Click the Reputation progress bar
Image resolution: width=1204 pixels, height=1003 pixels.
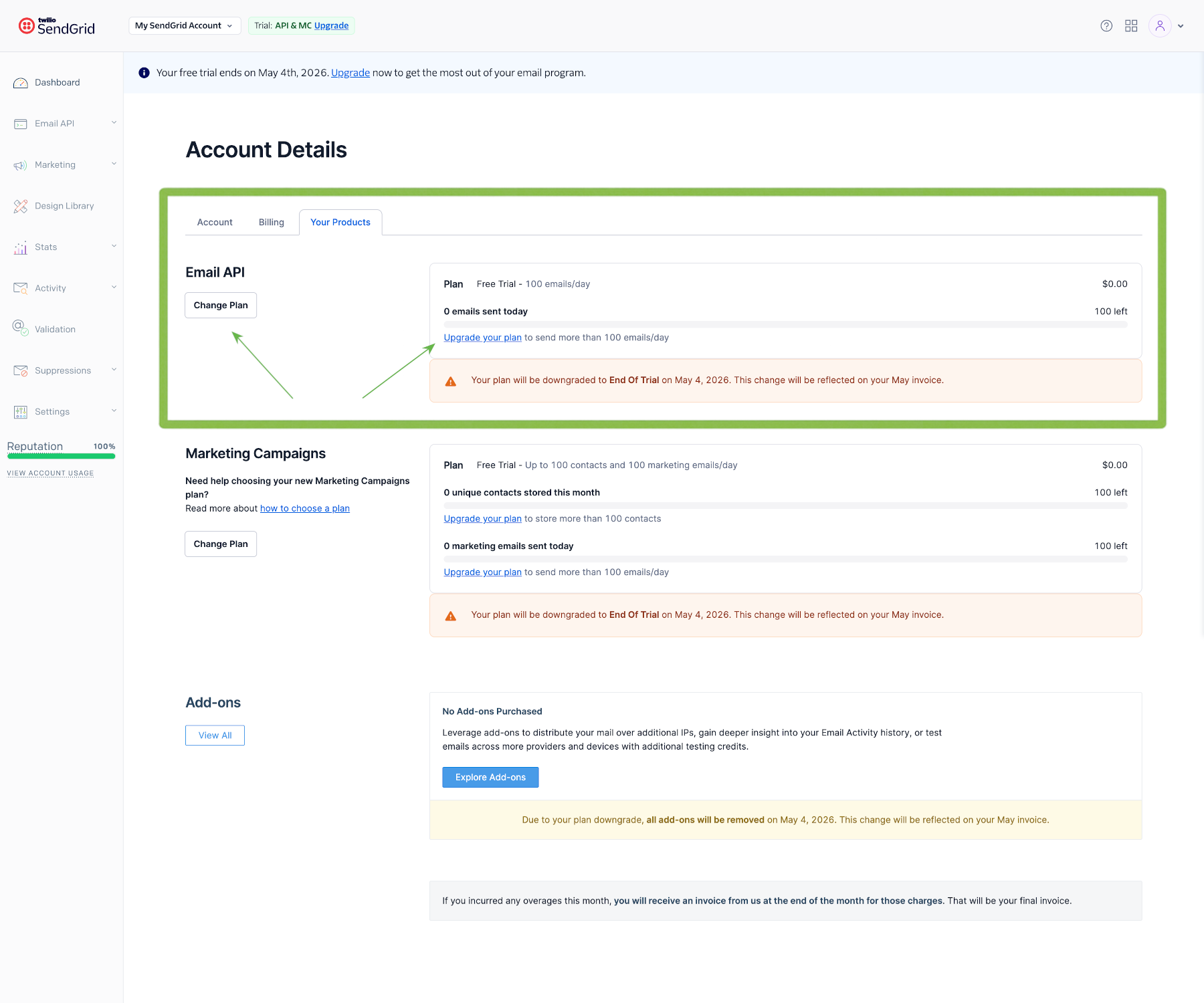(x=61, y=457)
